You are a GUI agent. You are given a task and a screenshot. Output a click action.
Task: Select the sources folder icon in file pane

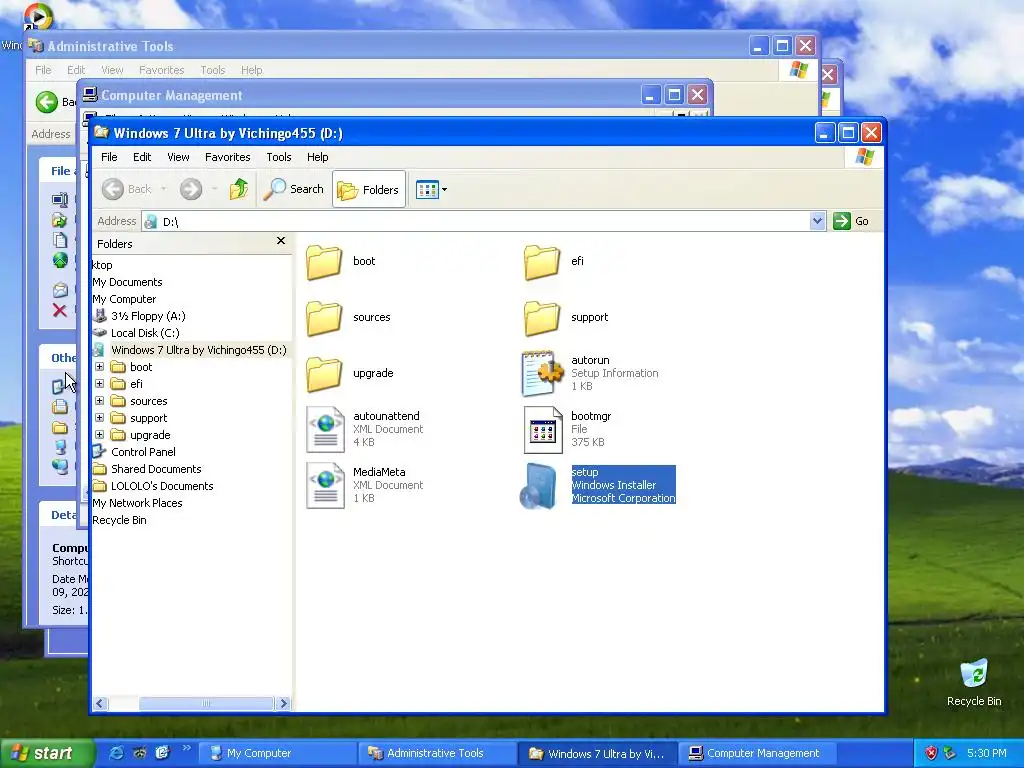tap(324, 318)
